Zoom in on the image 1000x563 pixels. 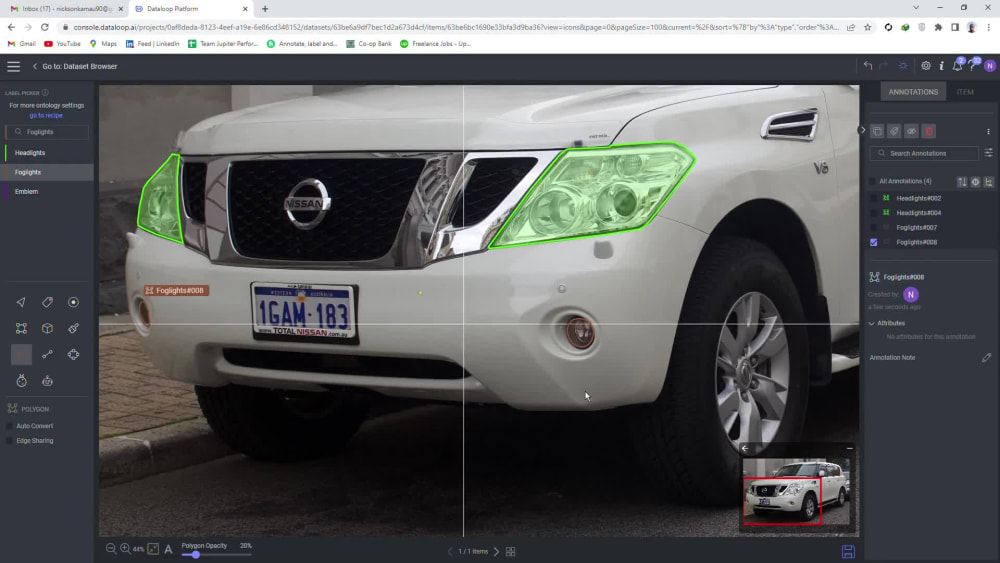point(125,548)
